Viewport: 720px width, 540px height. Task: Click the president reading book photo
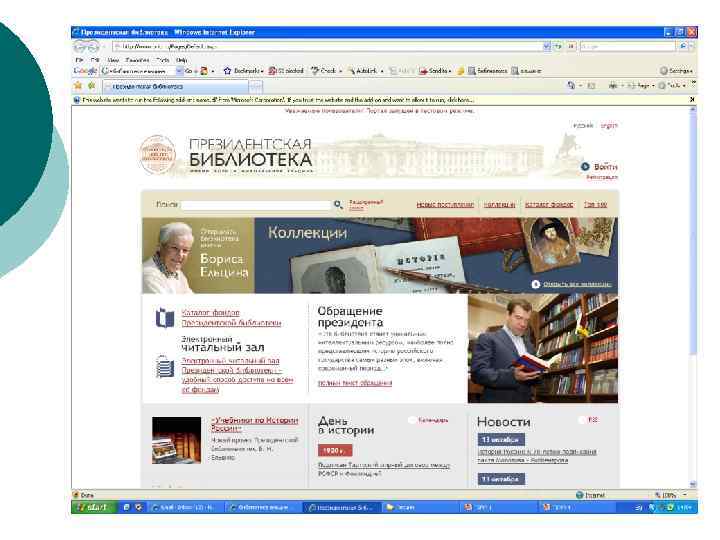pos(543,349)
